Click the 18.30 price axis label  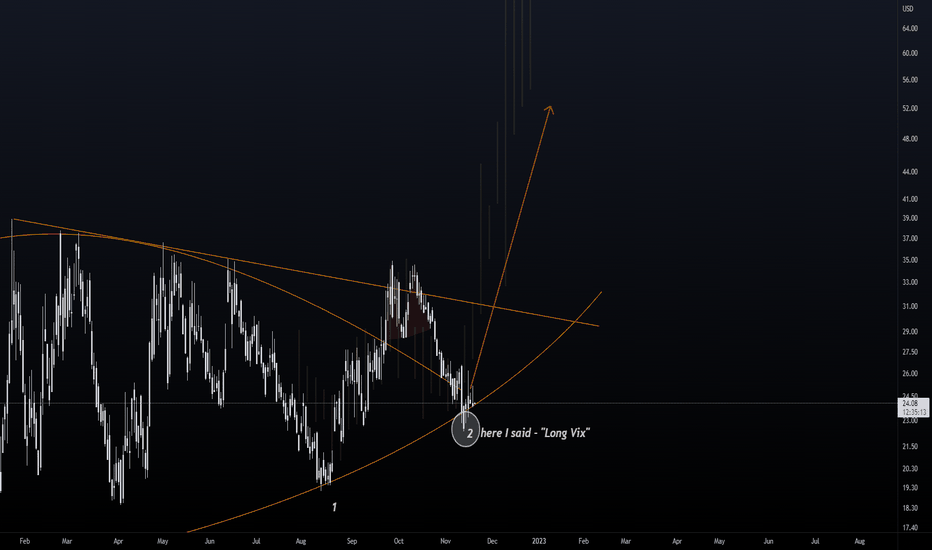[x=910, y=508]
